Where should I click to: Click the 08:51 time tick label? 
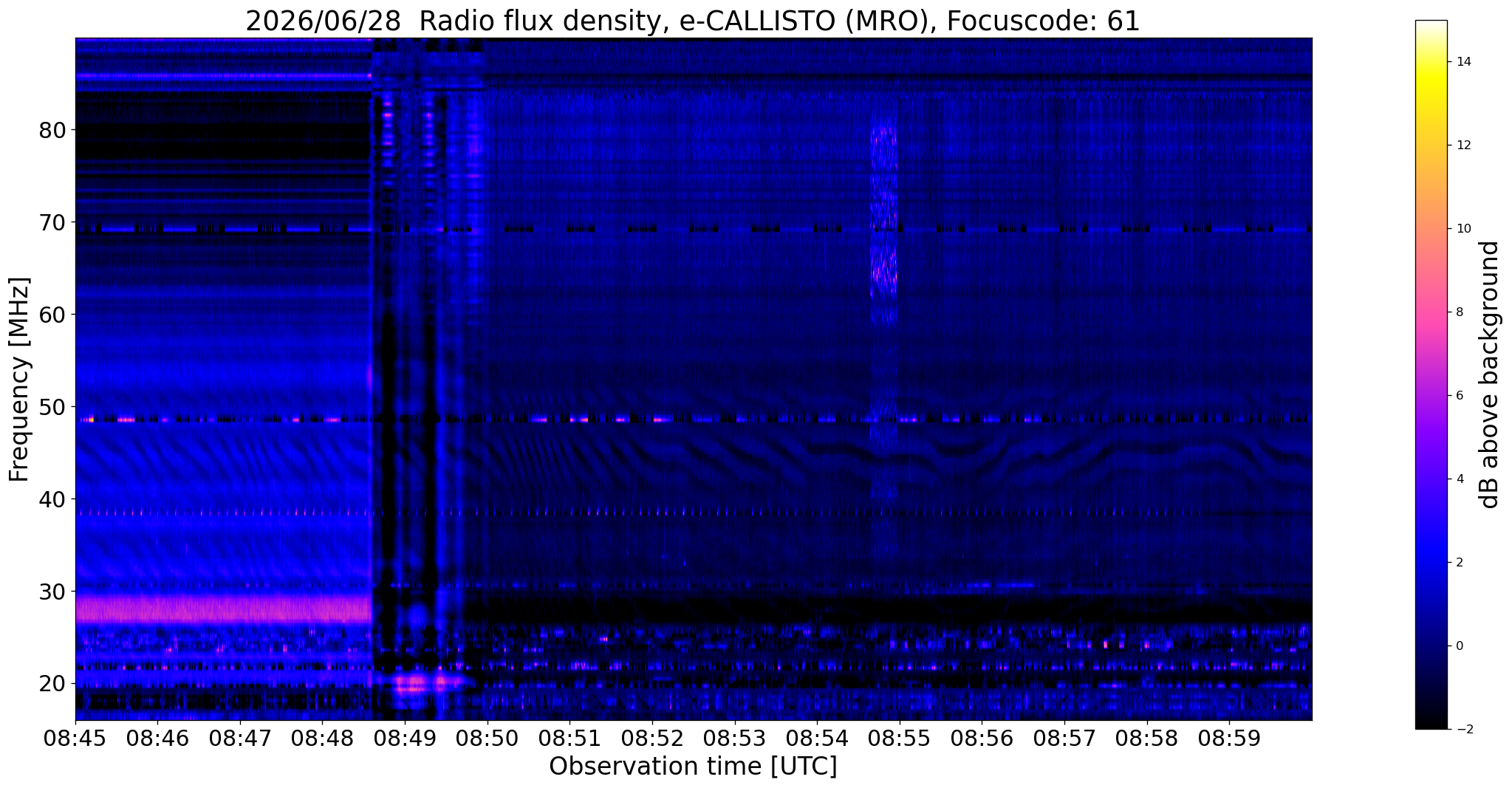[569, 737]
